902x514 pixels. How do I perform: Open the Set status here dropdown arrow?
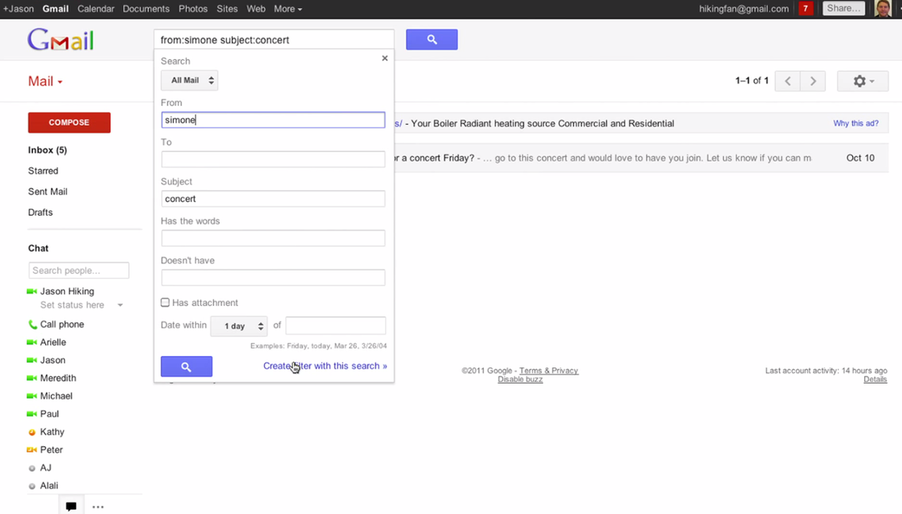pos(120,305)
